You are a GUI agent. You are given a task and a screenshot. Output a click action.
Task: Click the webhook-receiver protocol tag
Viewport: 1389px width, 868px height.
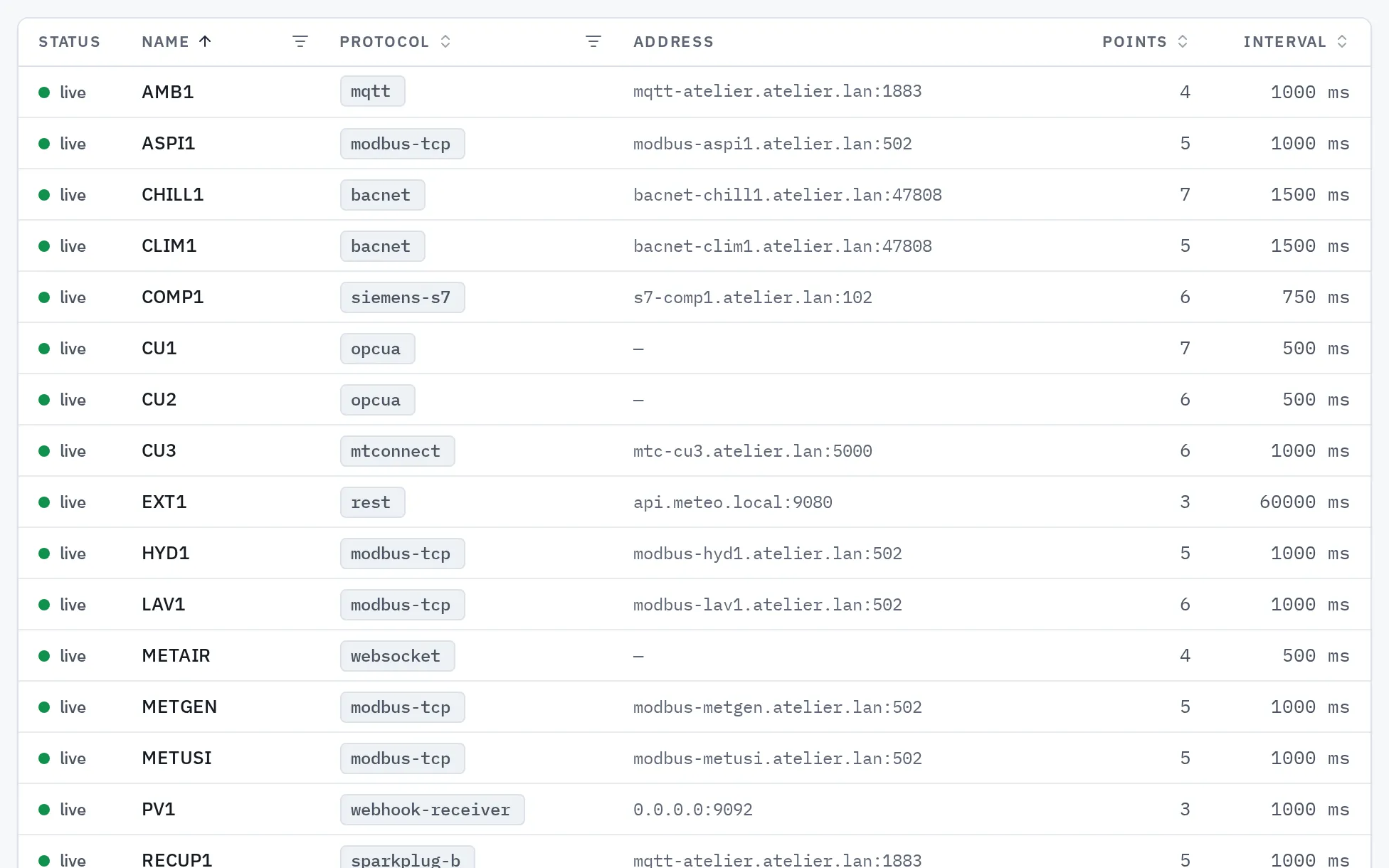point(432,810)
